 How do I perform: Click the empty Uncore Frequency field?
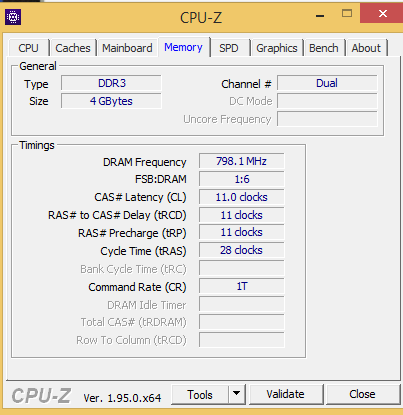(x=327, y=119)
